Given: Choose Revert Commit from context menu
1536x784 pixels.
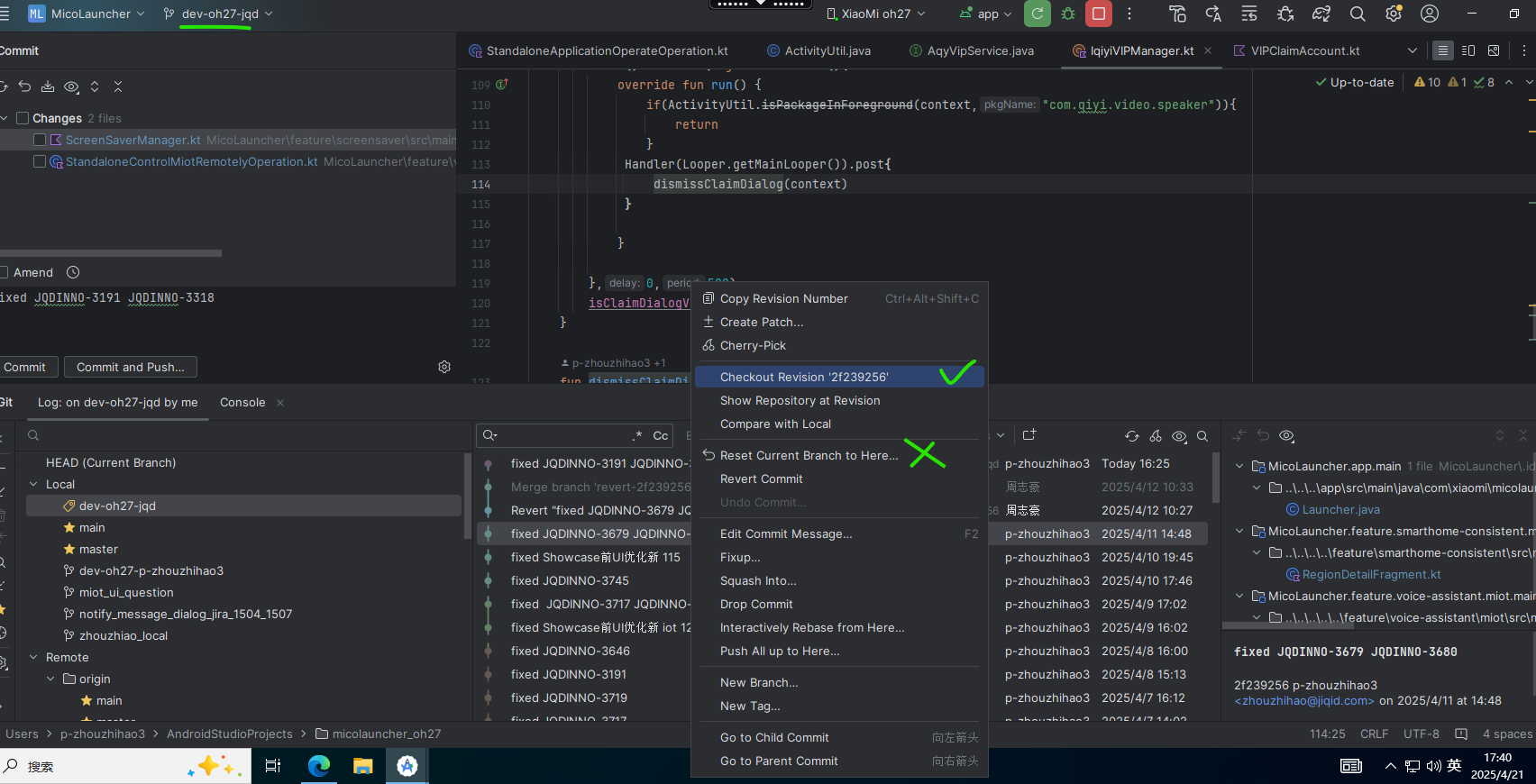Looking at the screenshot, I should point(839,479).
